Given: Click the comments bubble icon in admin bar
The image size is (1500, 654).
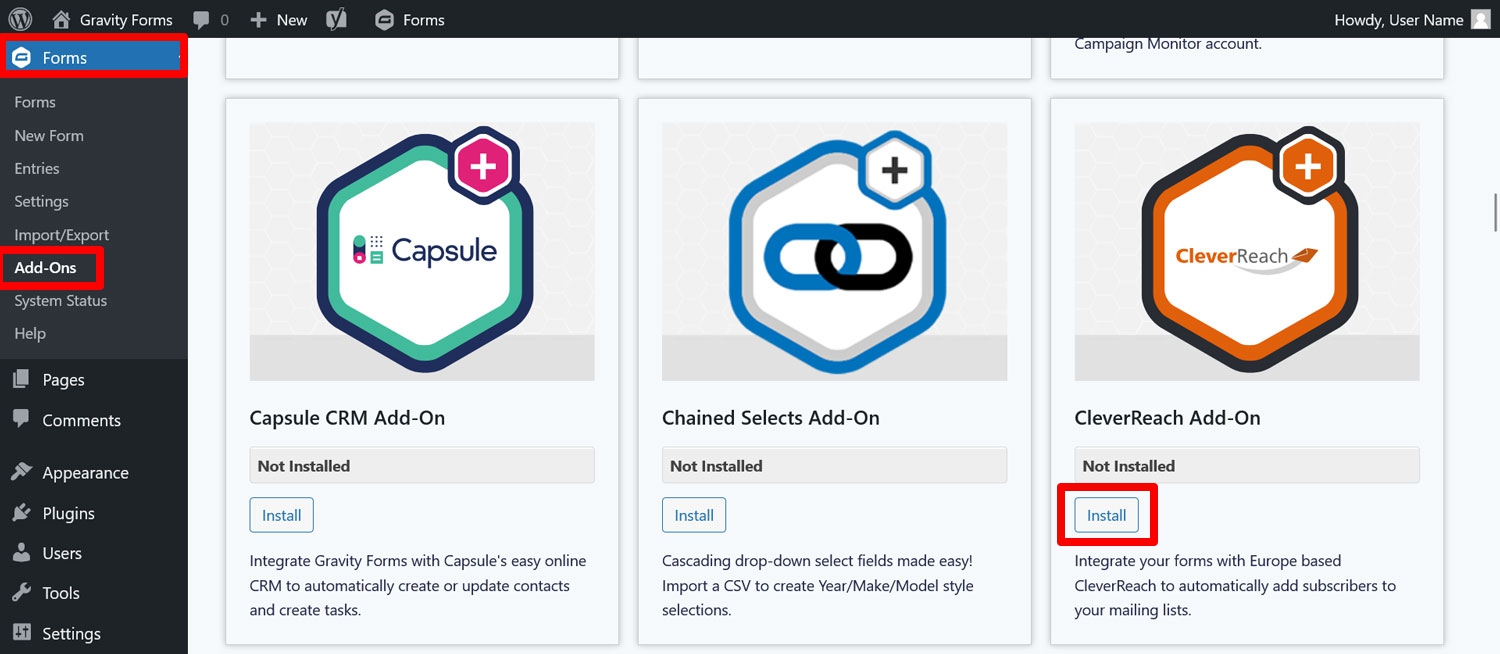Looking at the screenshot, I should pyautogui.click(x=201, y=20).
